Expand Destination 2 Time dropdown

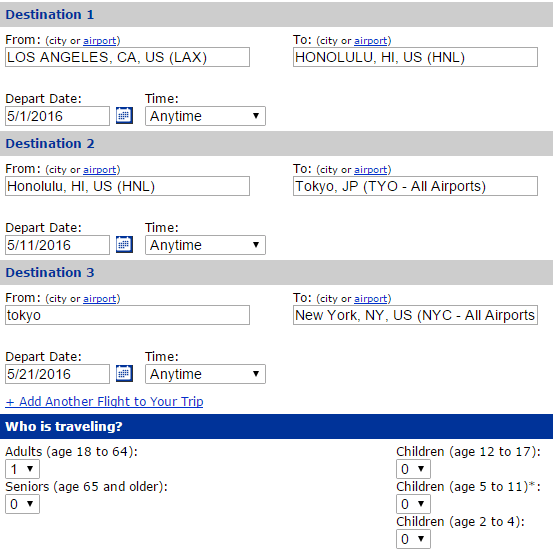[205, 245]
